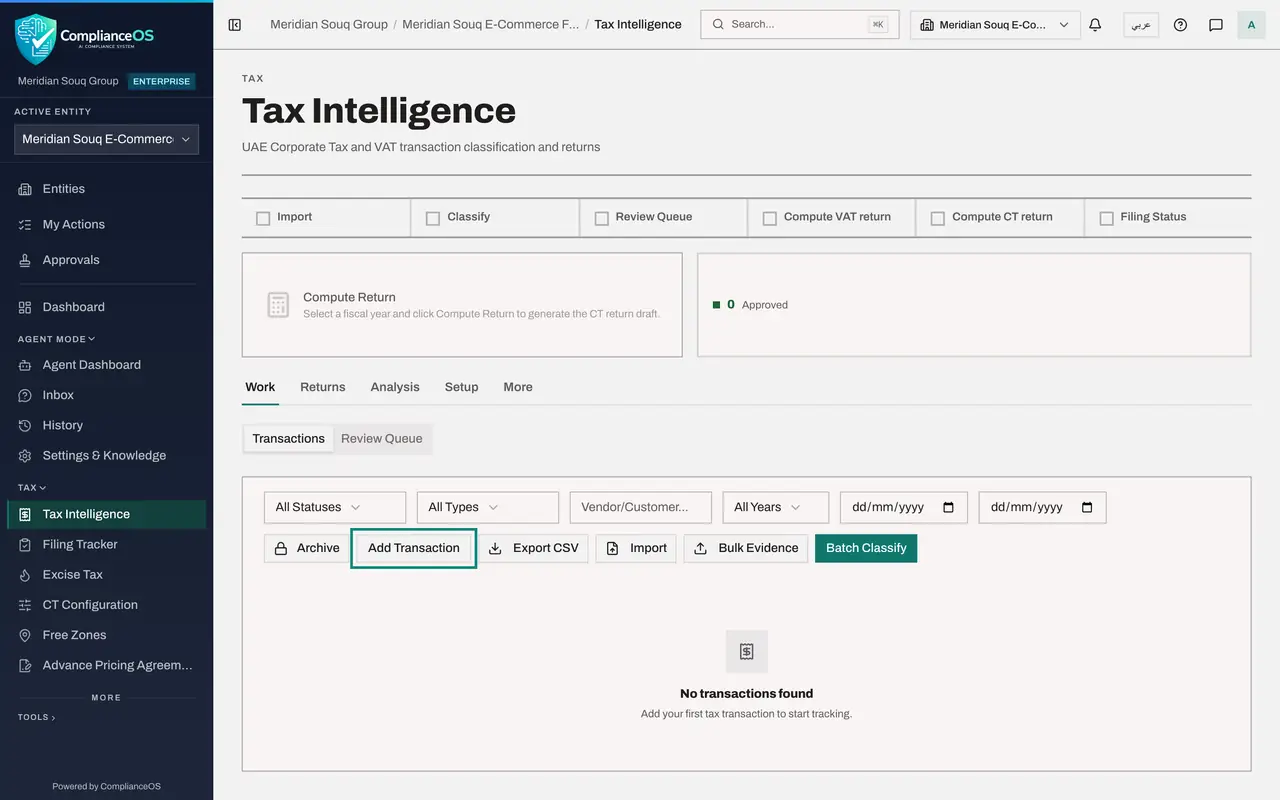Click Batch Classify button
The image size is (1280, 800).
866,548
